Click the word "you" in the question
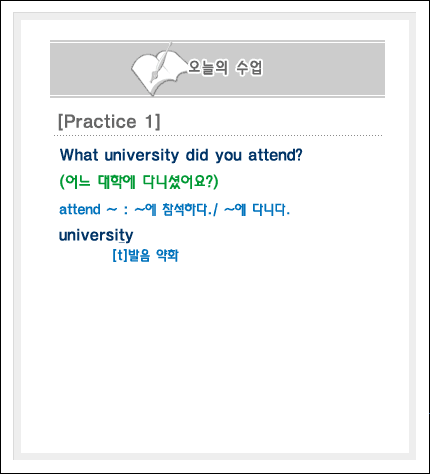This screenshot has width=430, height=474. click(228, 157)
